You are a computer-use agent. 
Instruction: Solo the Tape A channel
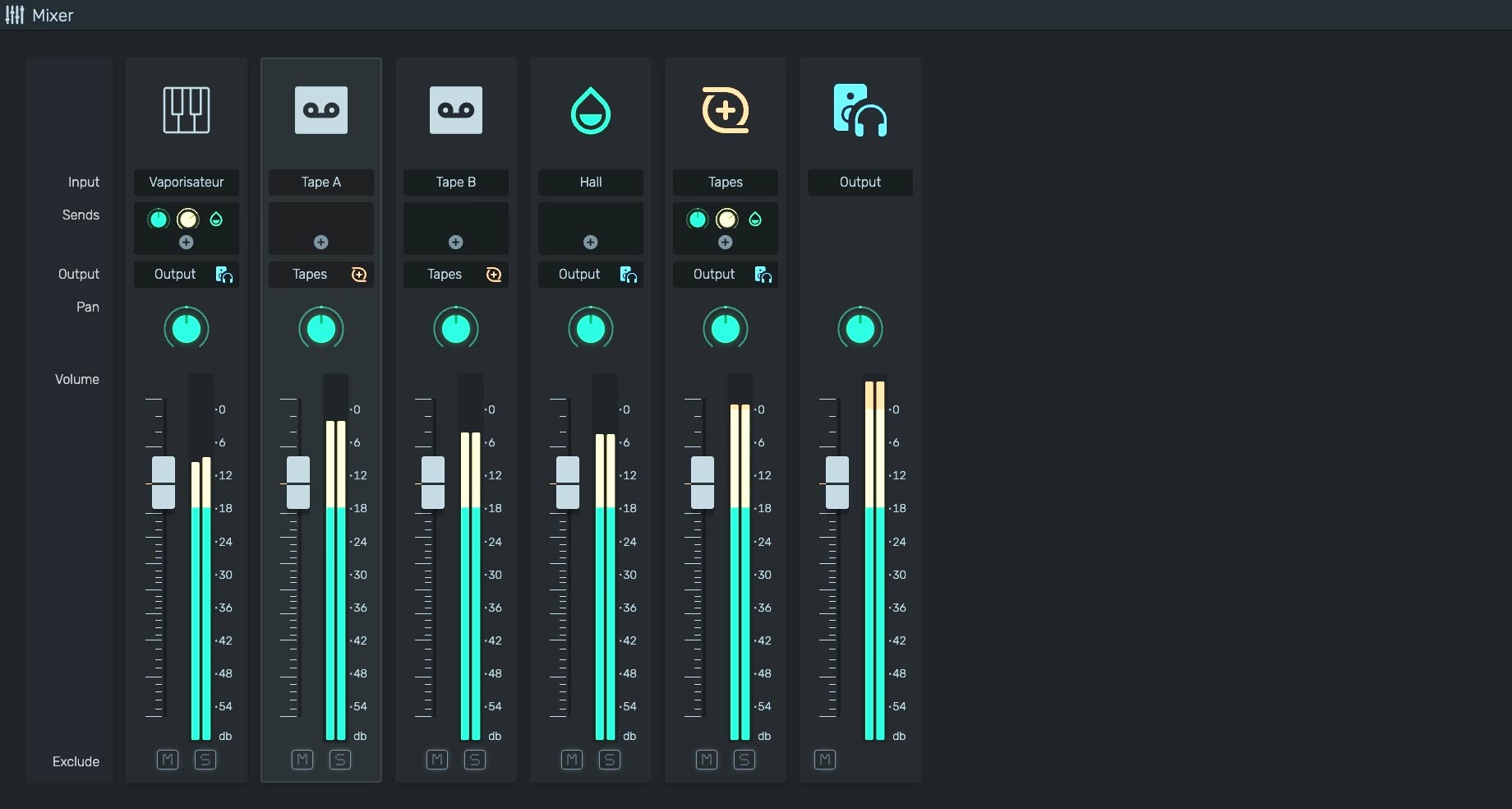pyautogui.click(x=340, y=760)
